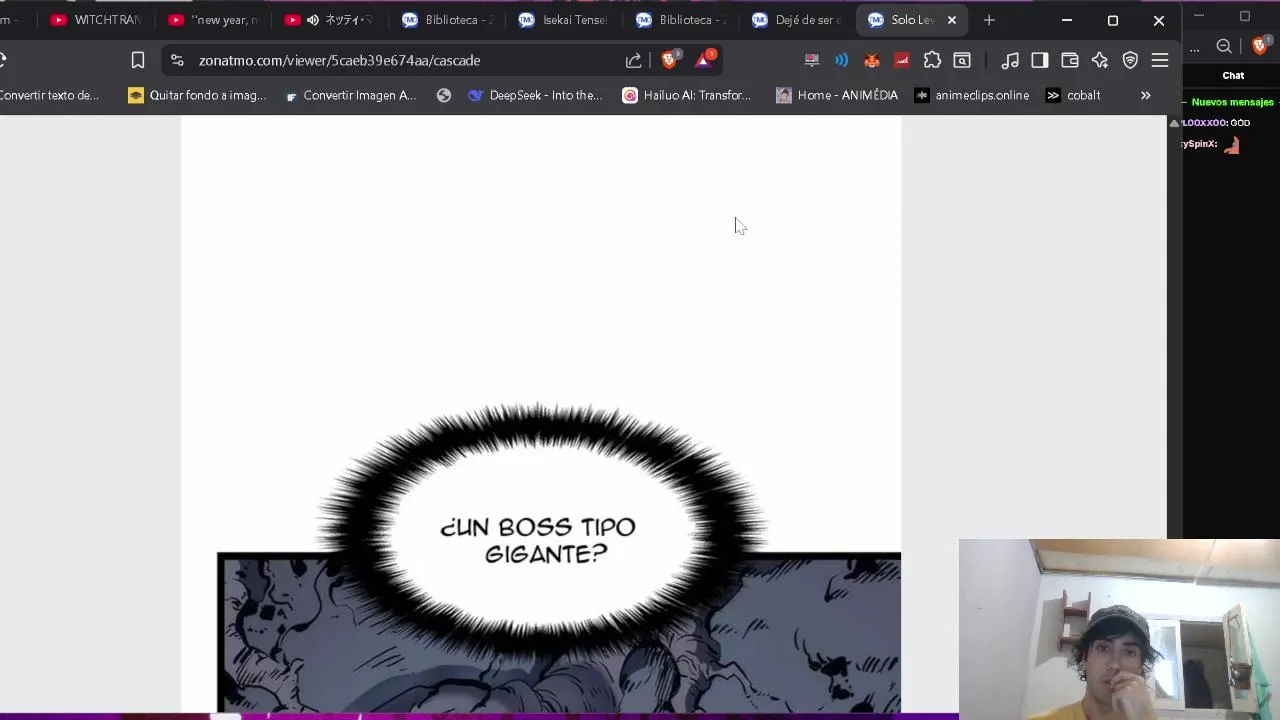The height and width of the screenshot is (720, 1280).
Task: Show more bookmarks with the chevron
Action: click(1145, 95)
